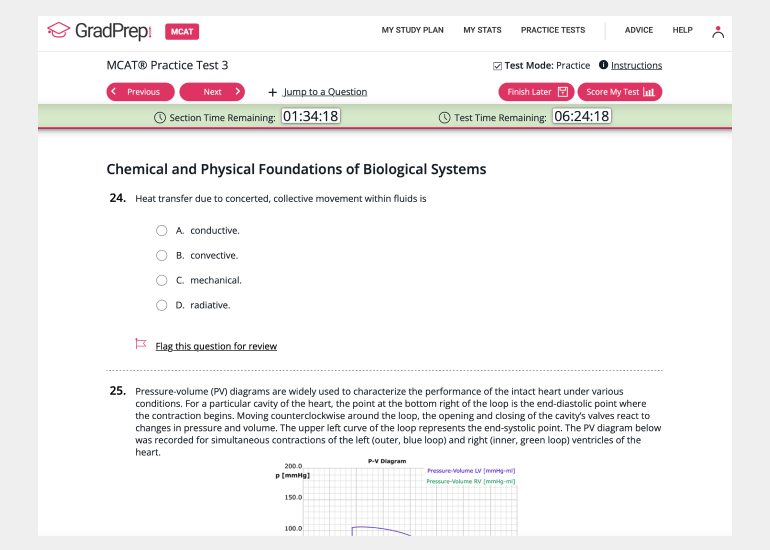Image resolution: width=770 pixels, height=550 pixels.
Task: Pick answer D. radiative
Action: pyautogui.click(x=161, y=305)
